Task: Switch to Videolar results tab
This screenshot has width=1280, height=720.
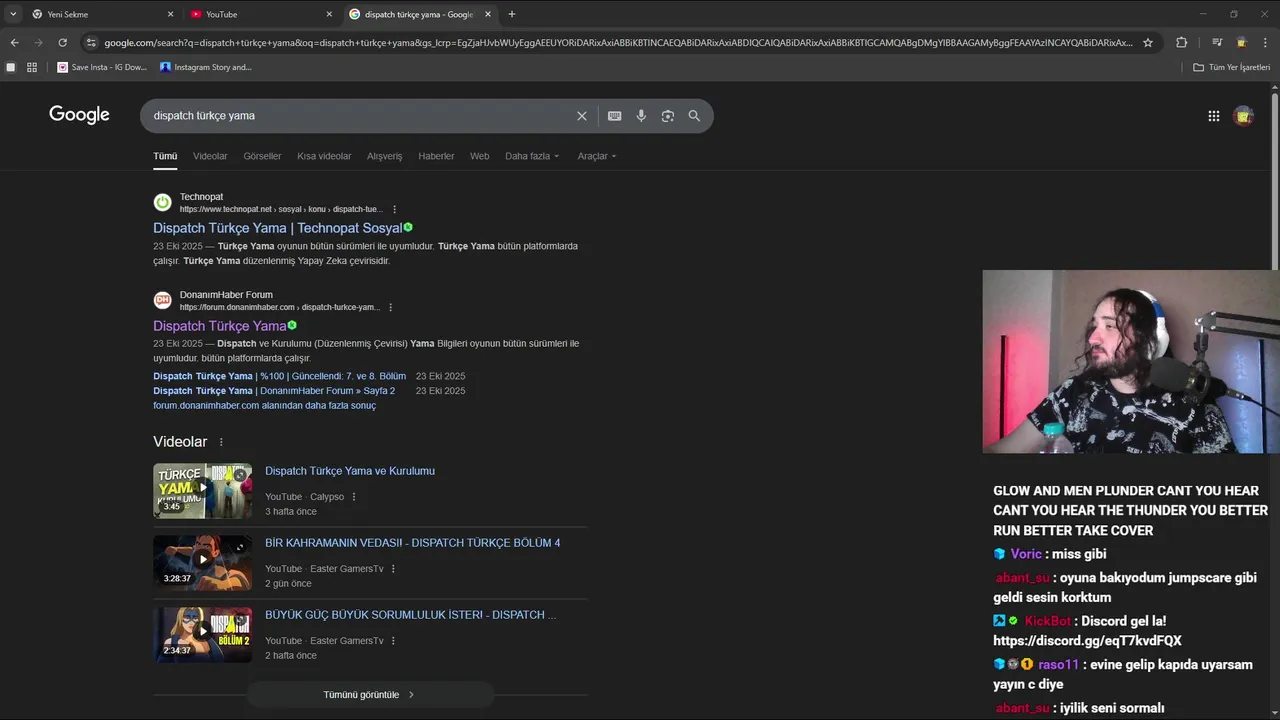Action: pyautogui.click(x=210, y=156)
